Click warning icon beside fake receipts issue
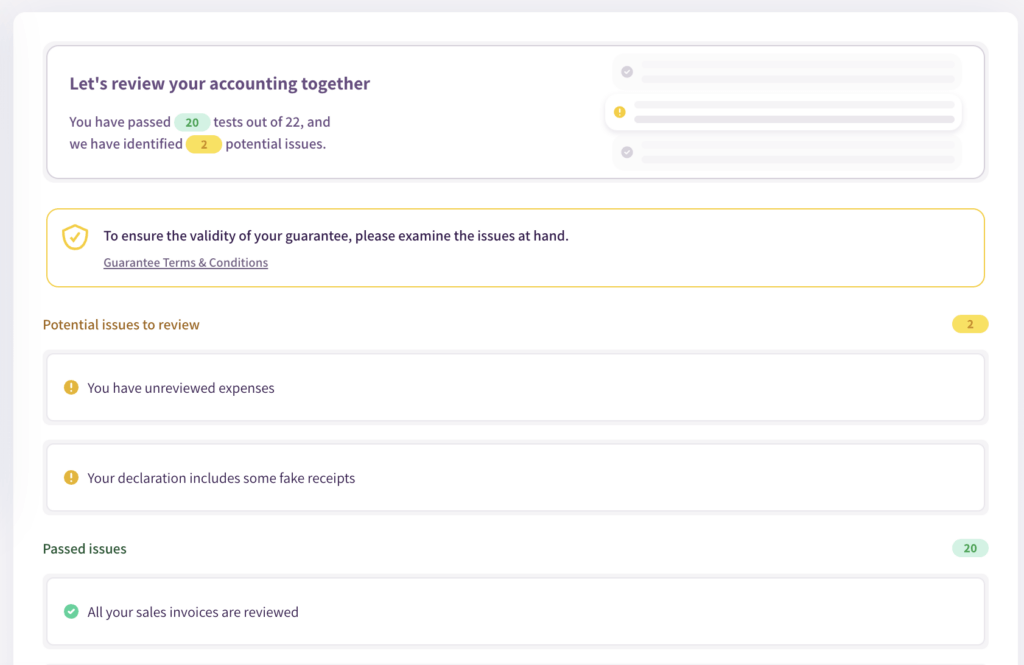The height and width of the screenshot is (665, 1024). coord(71,478)
